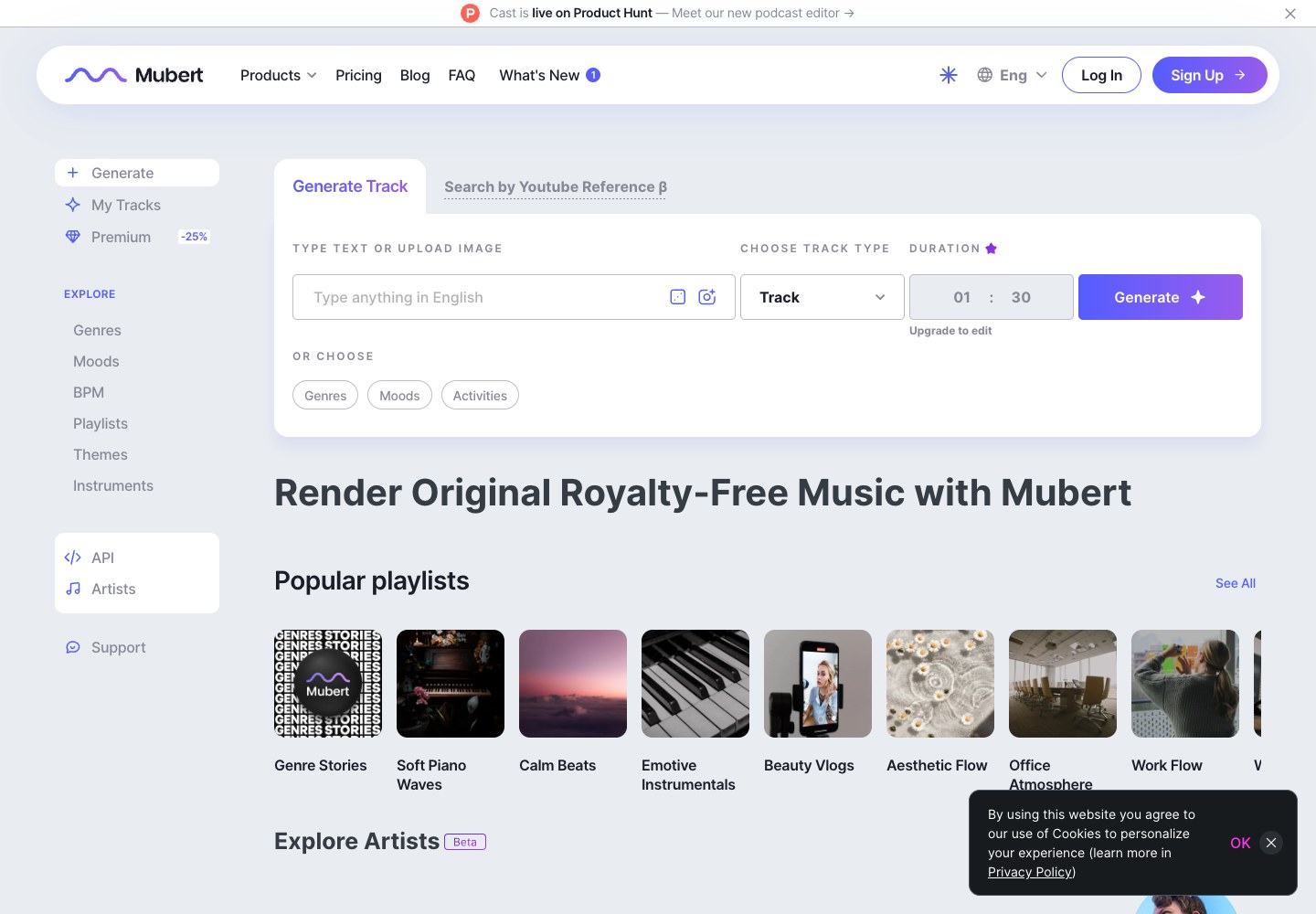Accept cookies with OK
This screenshot has height=914, width=1316.
pyautogui.click(x=1240, y=843)
